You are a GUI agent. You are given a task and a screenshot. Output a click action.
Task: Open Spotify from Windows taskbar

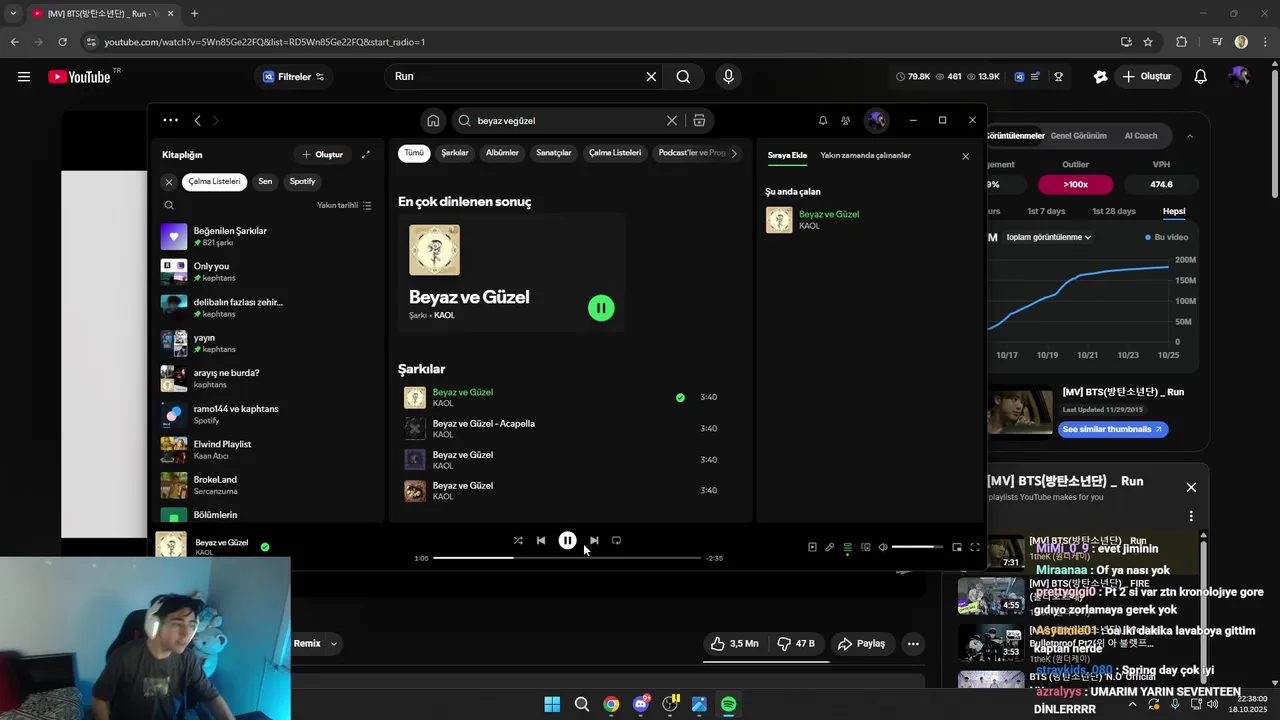point(729,704)
